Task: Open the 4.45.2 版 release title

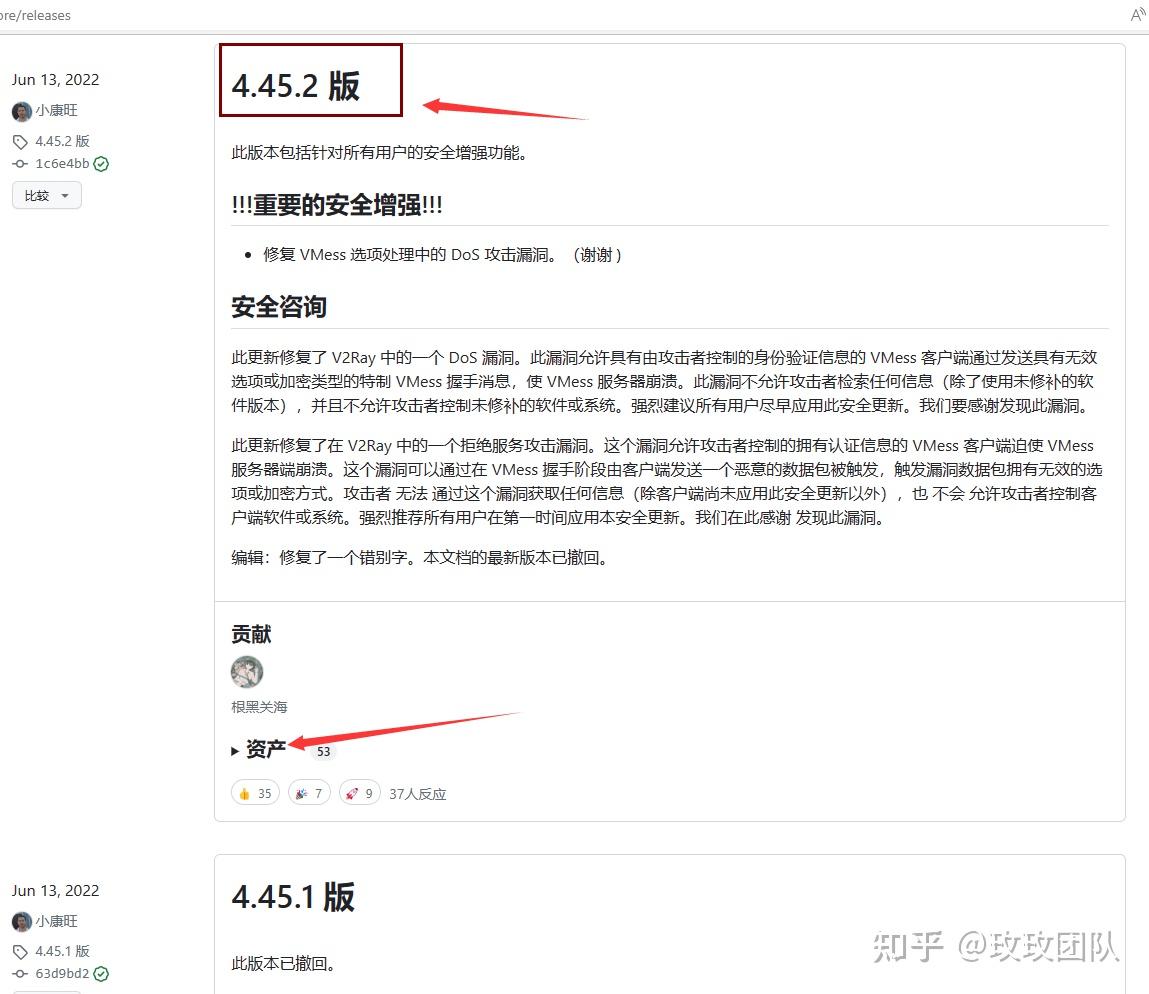Action: (295, 86)
